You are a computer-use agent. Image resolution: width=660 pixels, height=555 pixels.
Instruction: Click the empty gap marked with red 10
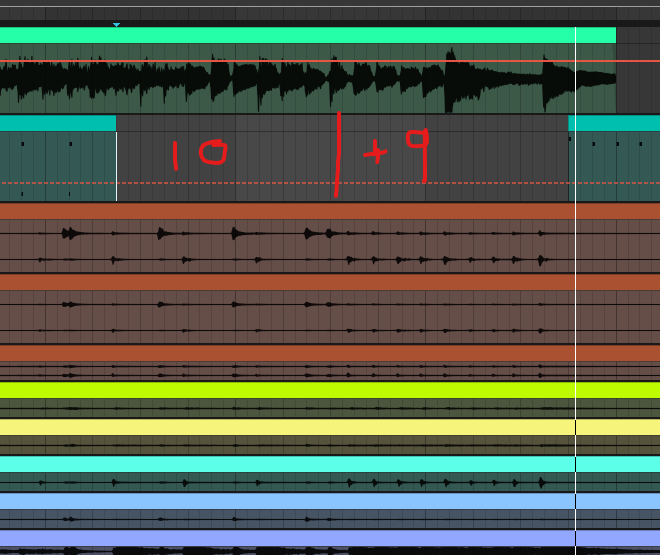click(x=200, y=155)
